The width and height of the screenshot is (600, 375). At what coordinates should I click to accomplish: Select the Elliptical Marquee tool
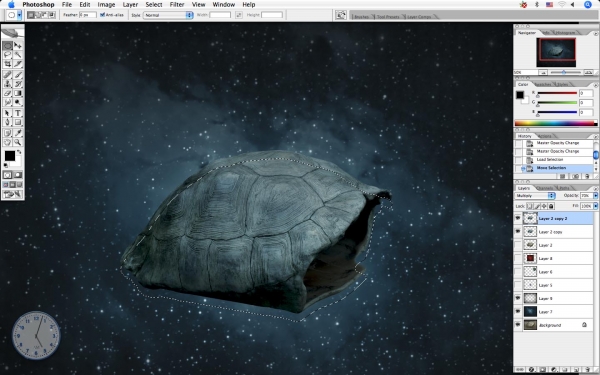[x=8, y=46]
